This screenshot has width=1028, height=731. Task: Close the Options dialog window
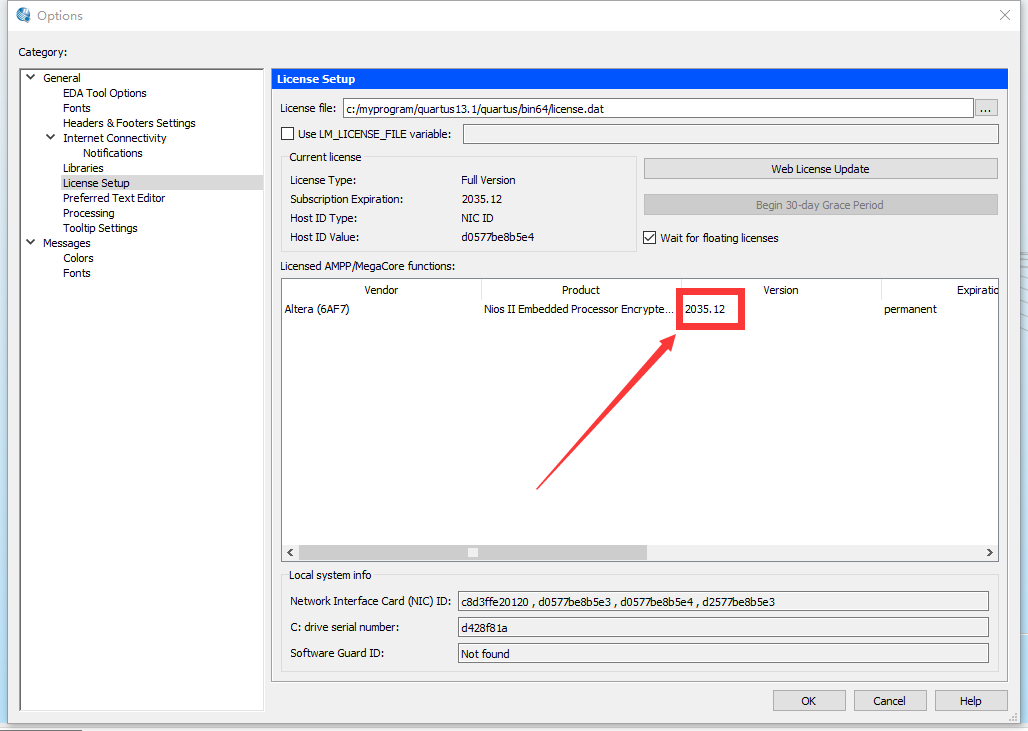pyautogui.click(x=1004, y=15)
